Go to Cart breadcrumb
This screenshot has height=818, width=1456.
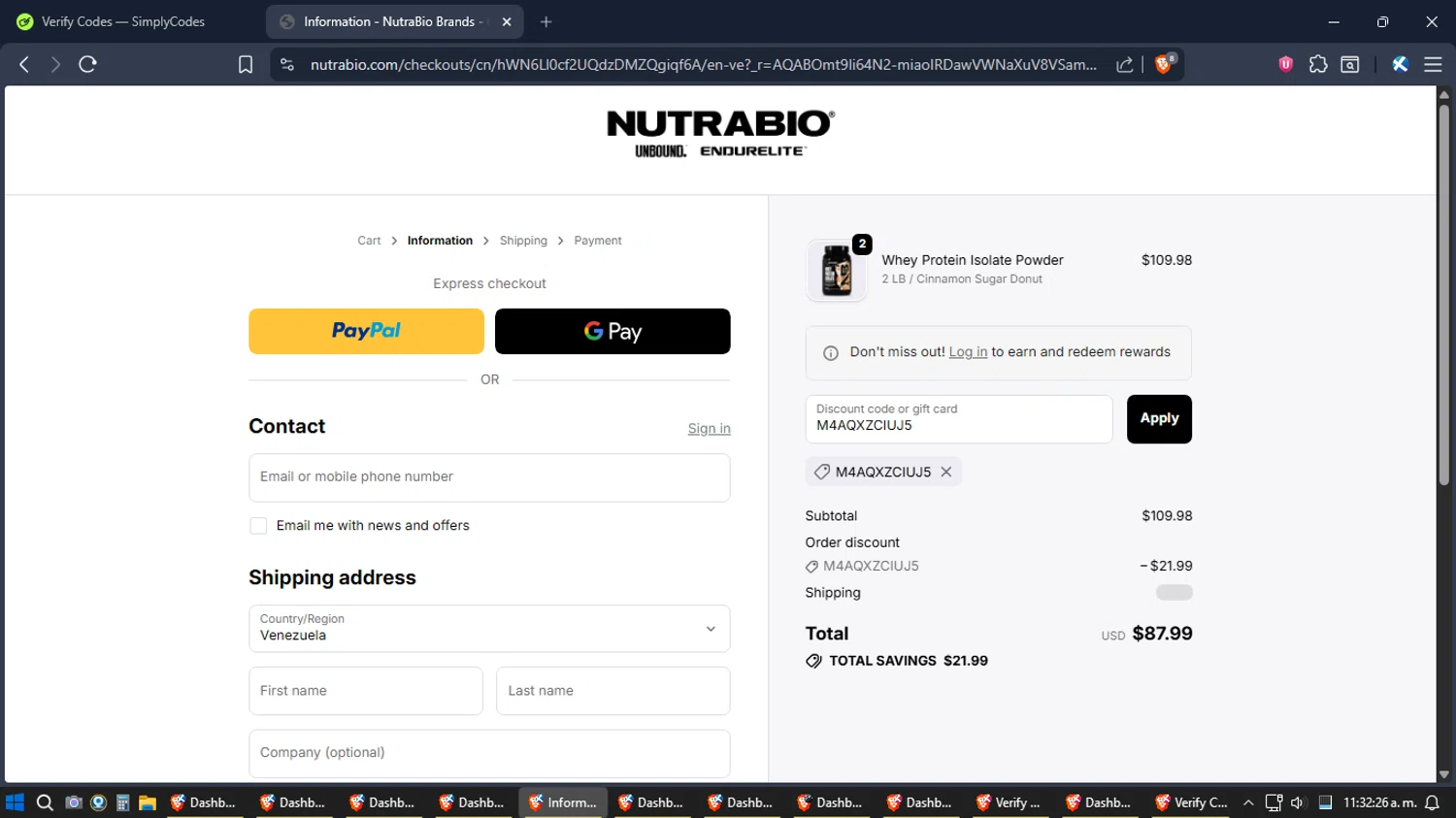369,241
